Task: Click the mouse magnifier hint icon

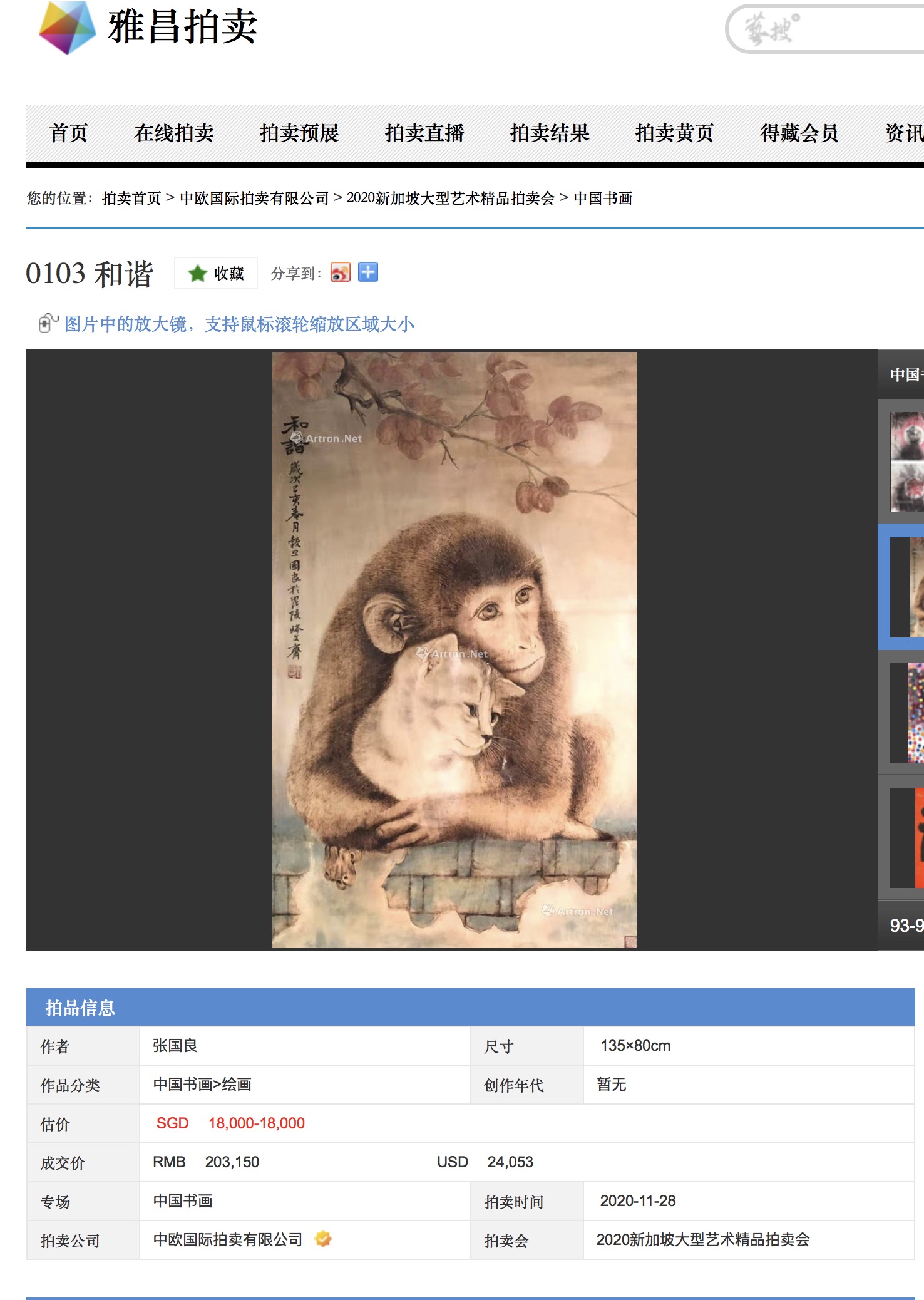Action: 48,323
